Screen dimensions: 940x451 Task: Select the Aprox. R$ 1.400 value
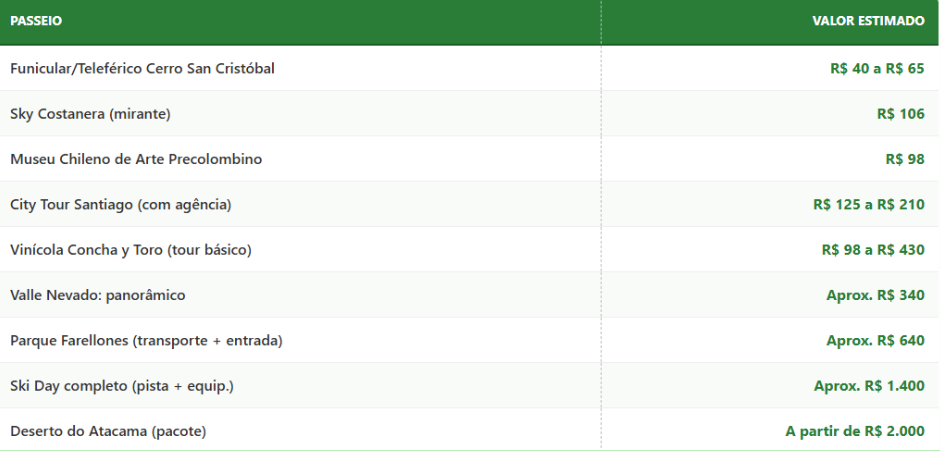[x=869, y=386]
